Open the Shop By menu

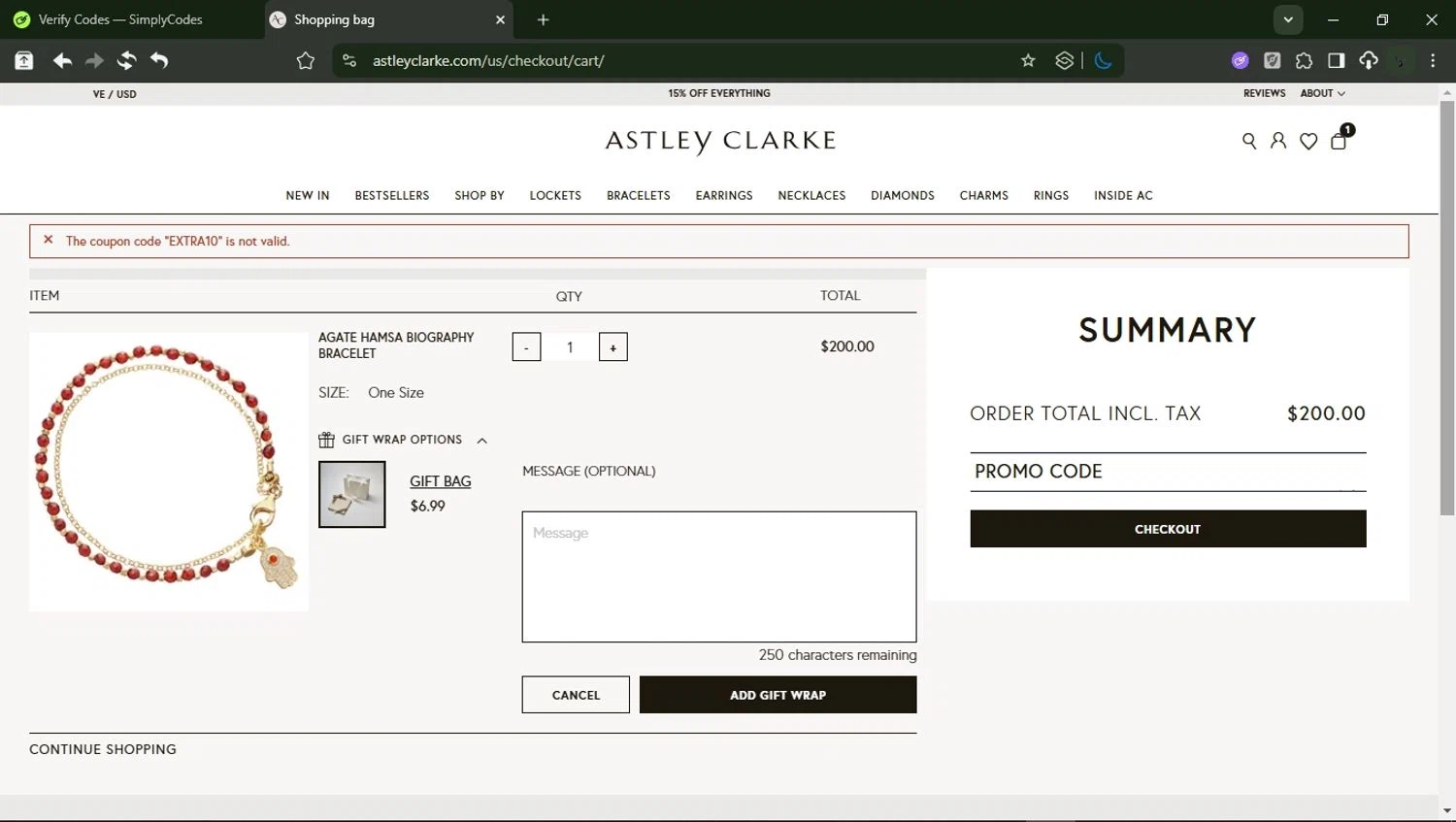tap(480, 195)
